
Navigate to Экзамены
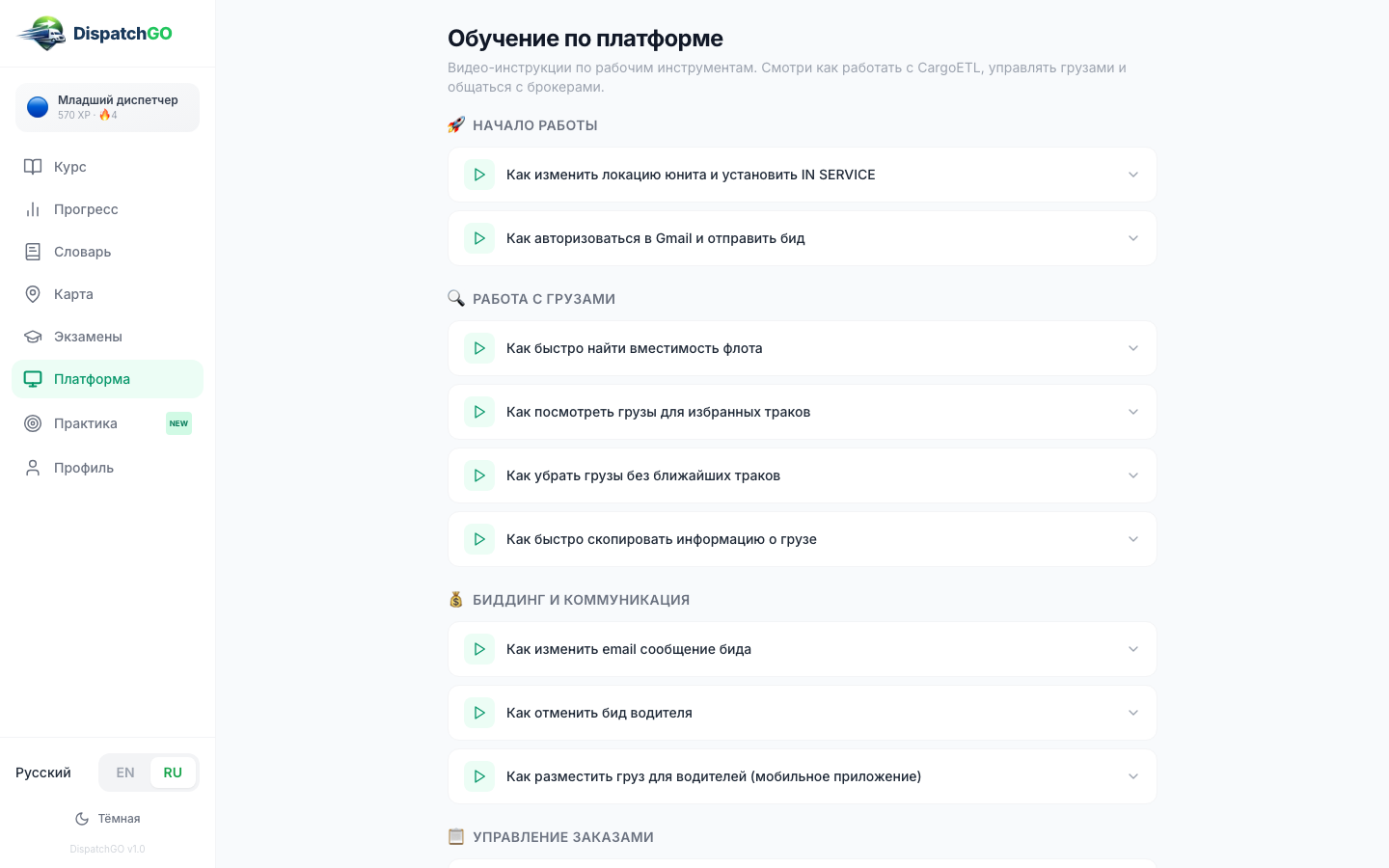(x=107, y=337)
